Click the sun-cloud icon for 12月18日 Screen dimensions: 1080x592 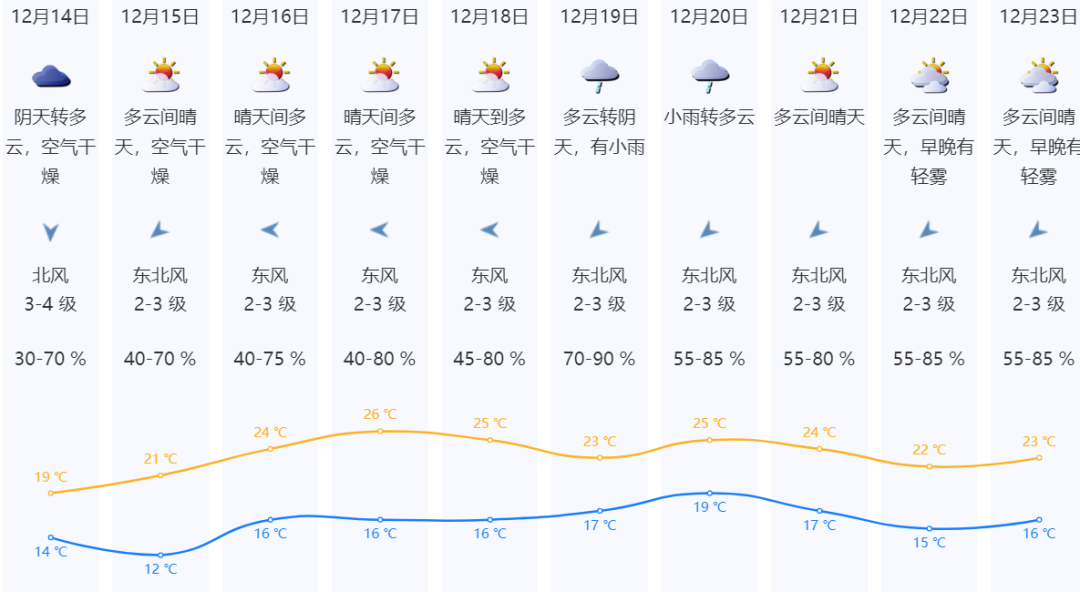click(490, 75)
